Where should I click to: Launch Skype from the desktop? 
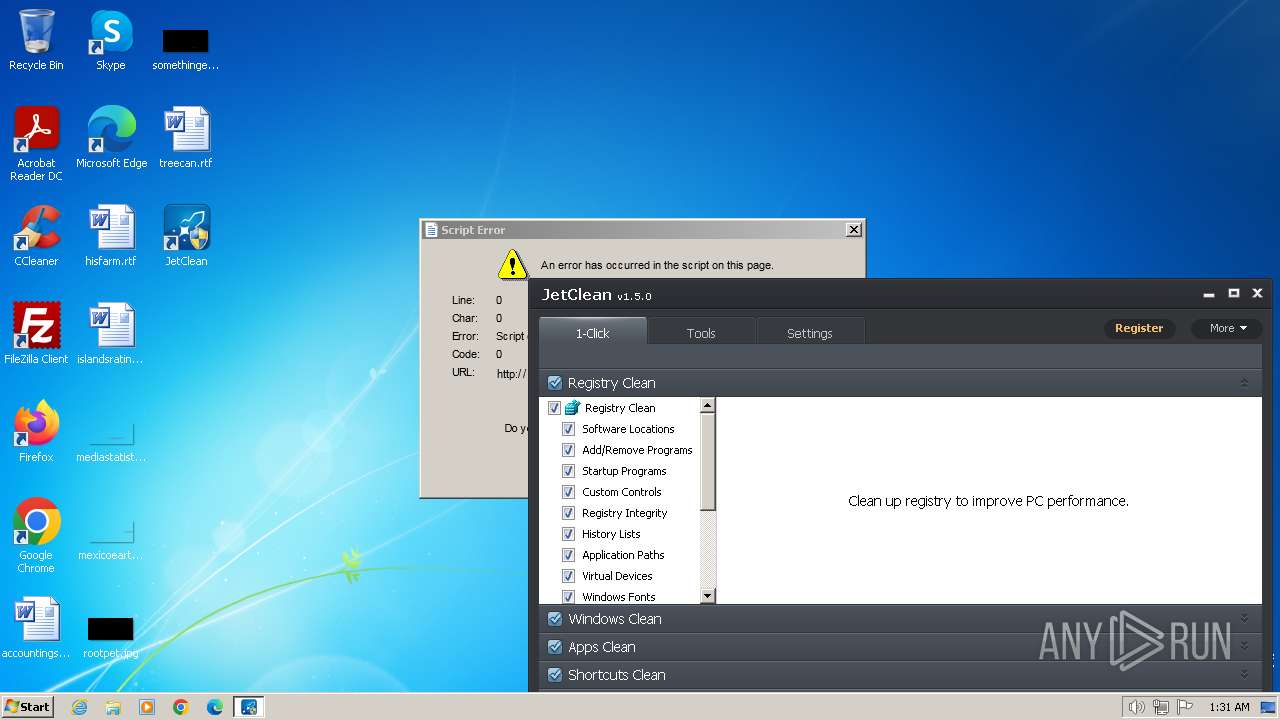click(x=111, y=40)
